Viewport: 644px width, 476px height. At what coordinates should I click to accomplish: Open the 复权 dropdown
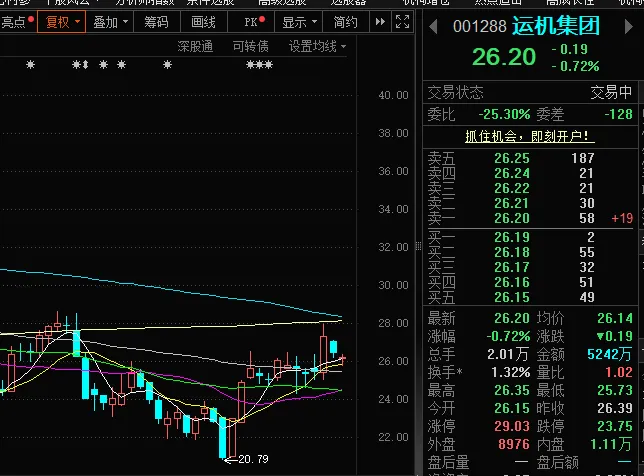point(62,22)
